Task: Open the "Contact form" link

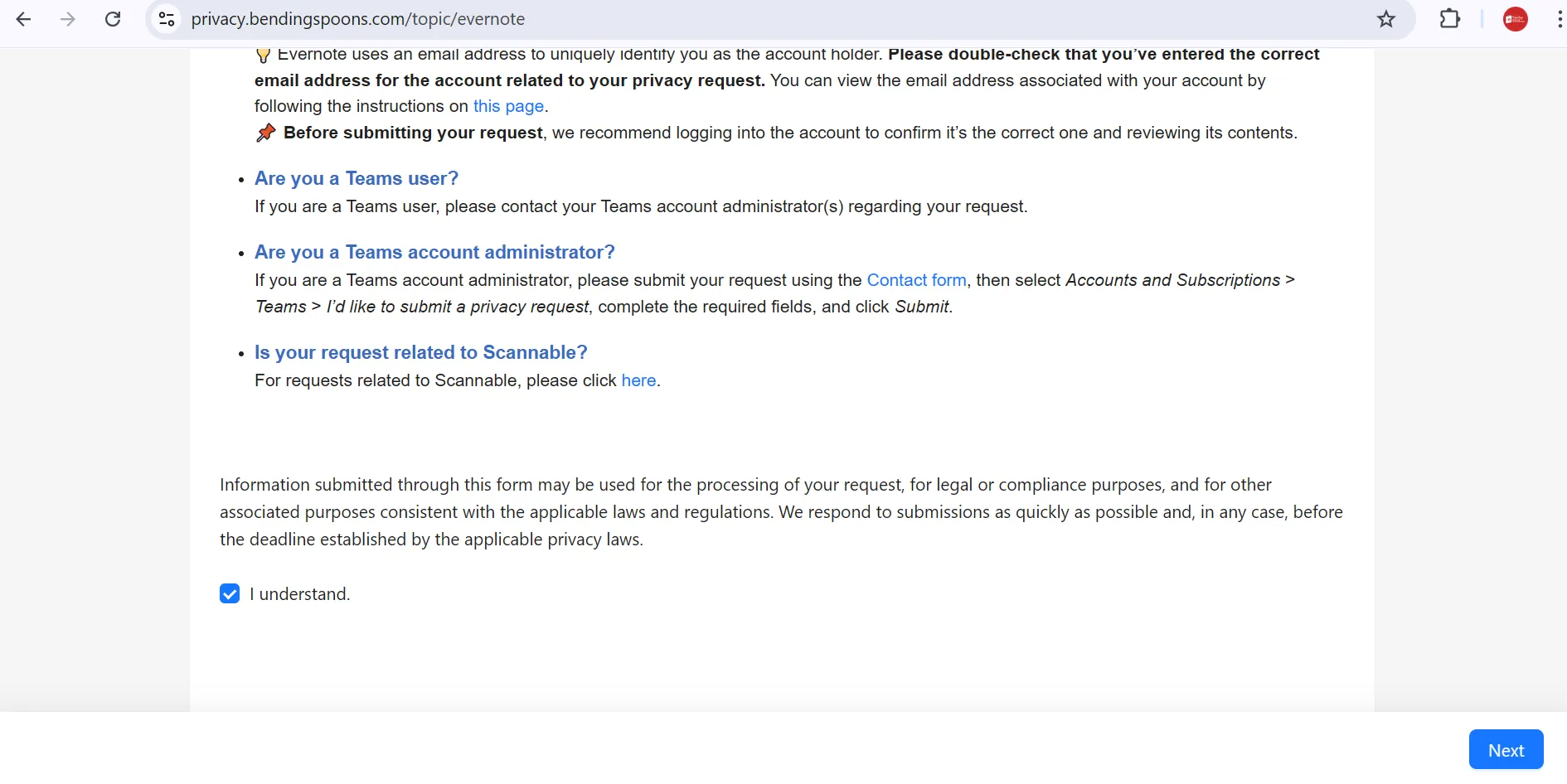Action: [916, 280]
